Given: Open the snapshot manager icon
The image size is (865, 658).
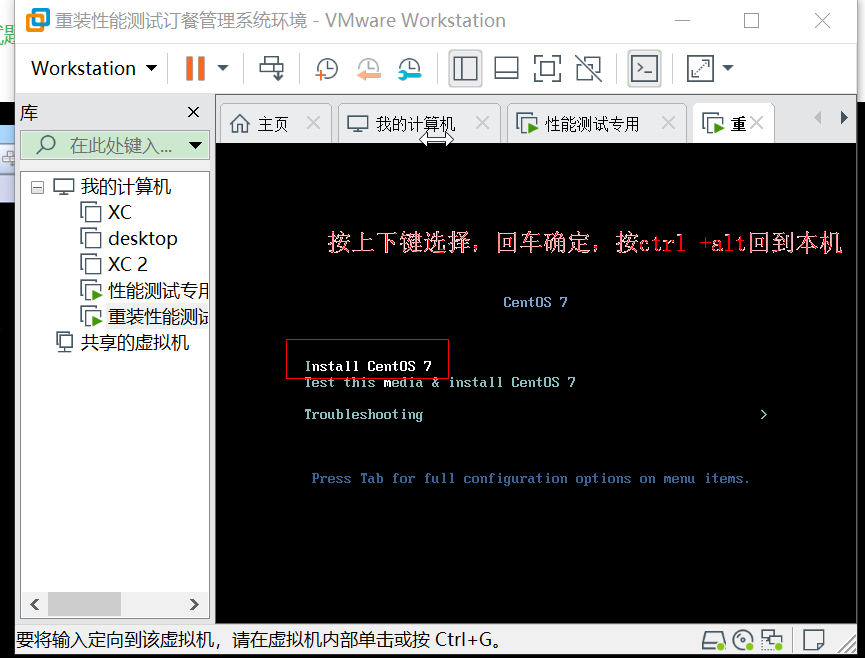Looking at the screenshot, I should tap(410, 68).
